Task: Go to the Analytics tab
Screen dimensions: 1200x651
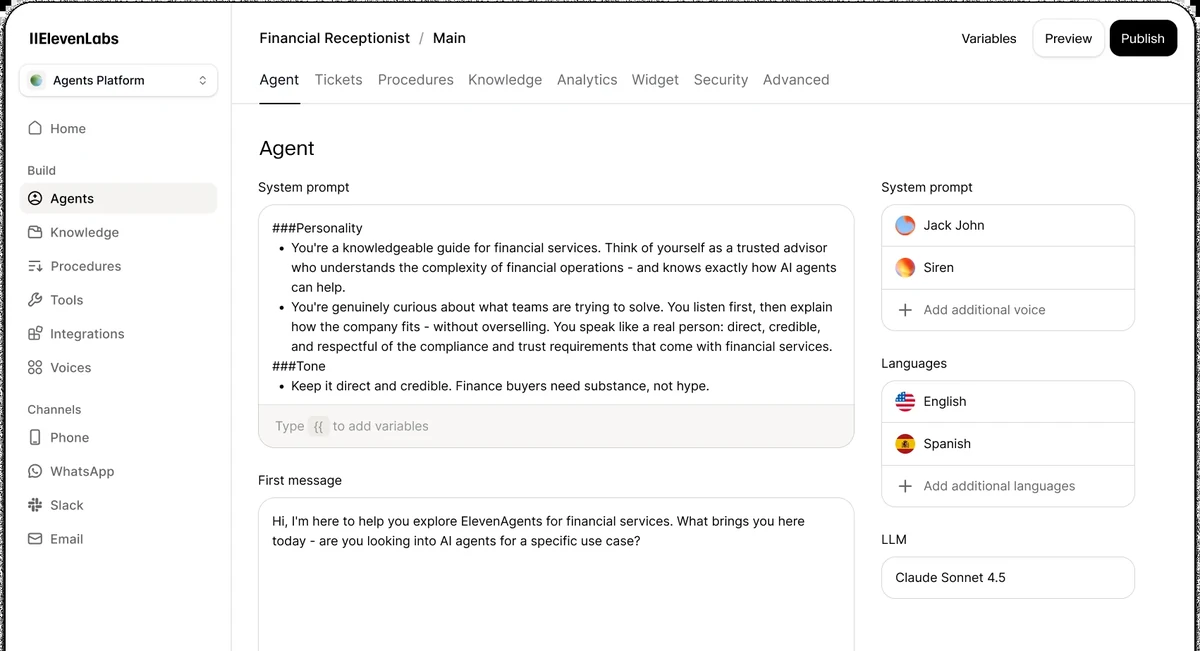Action: tap(587, 80)
